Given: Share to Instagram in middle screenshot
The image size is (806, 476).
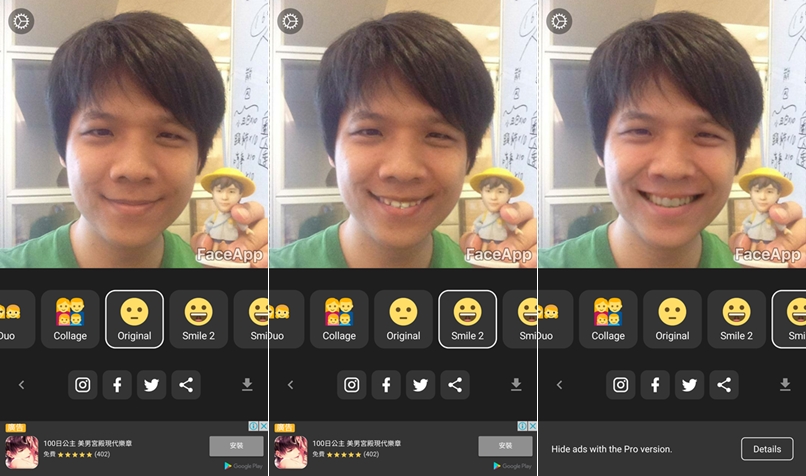Looking at the screenshot, I should pos(352,385).
